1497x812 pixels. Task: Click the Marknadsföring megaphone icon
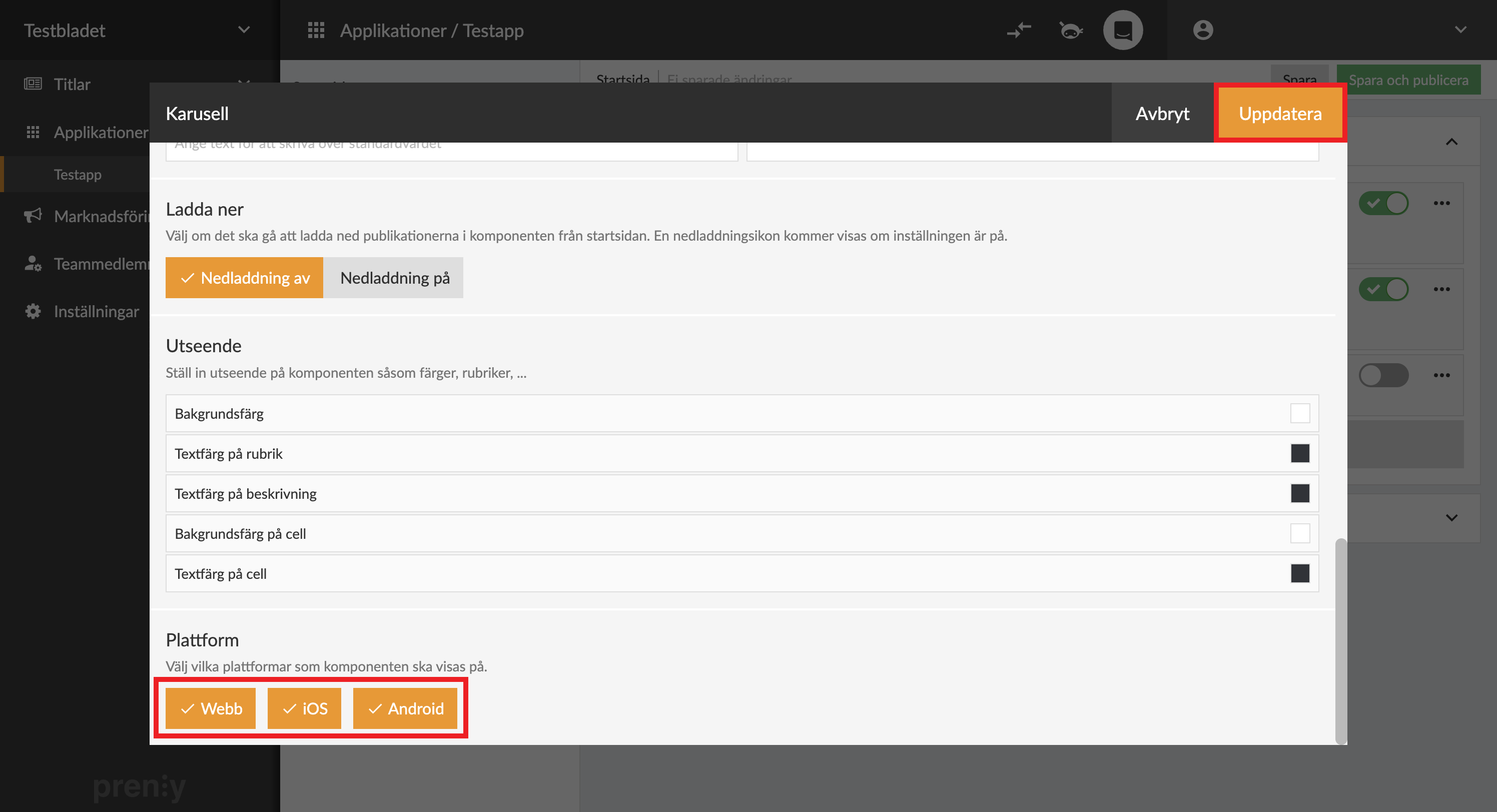click(x=33, y=216)
